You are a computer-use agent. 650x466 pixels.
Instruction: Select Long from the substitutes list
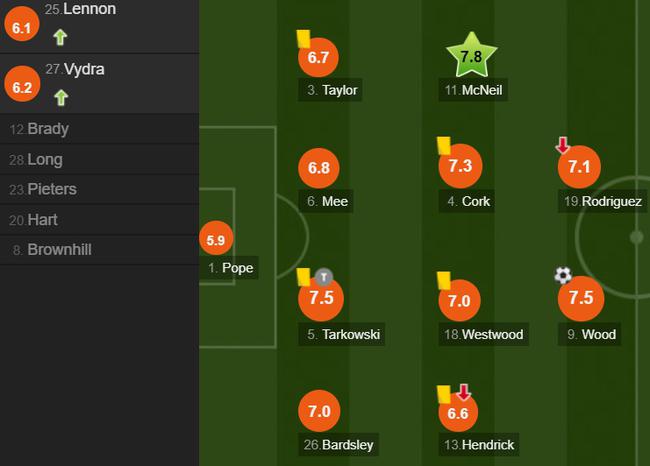click(x=99, y=160)
